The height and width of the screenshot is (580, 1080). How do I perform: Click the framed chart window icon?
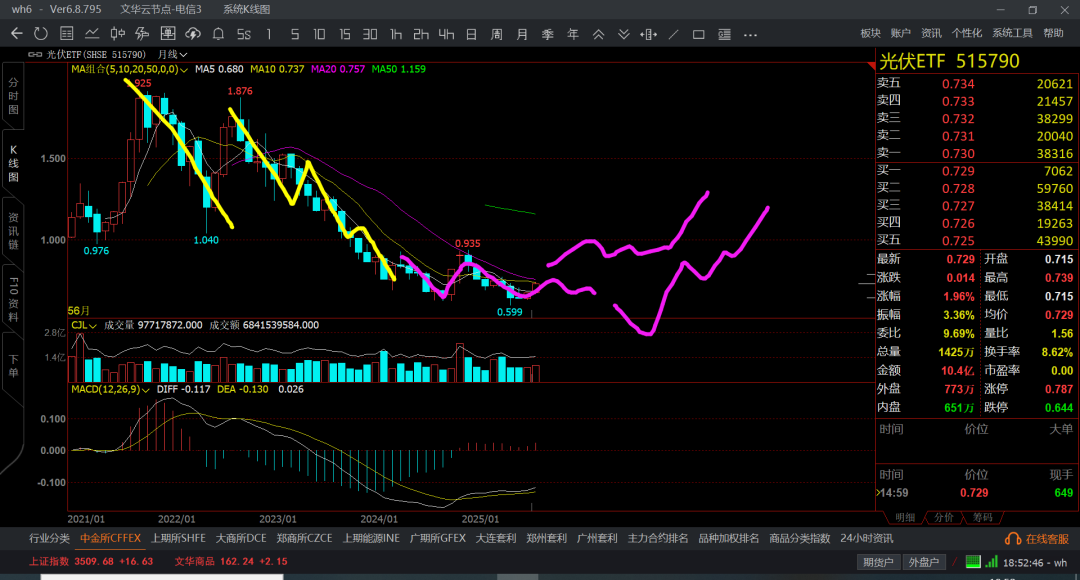(x=167, y=34)
